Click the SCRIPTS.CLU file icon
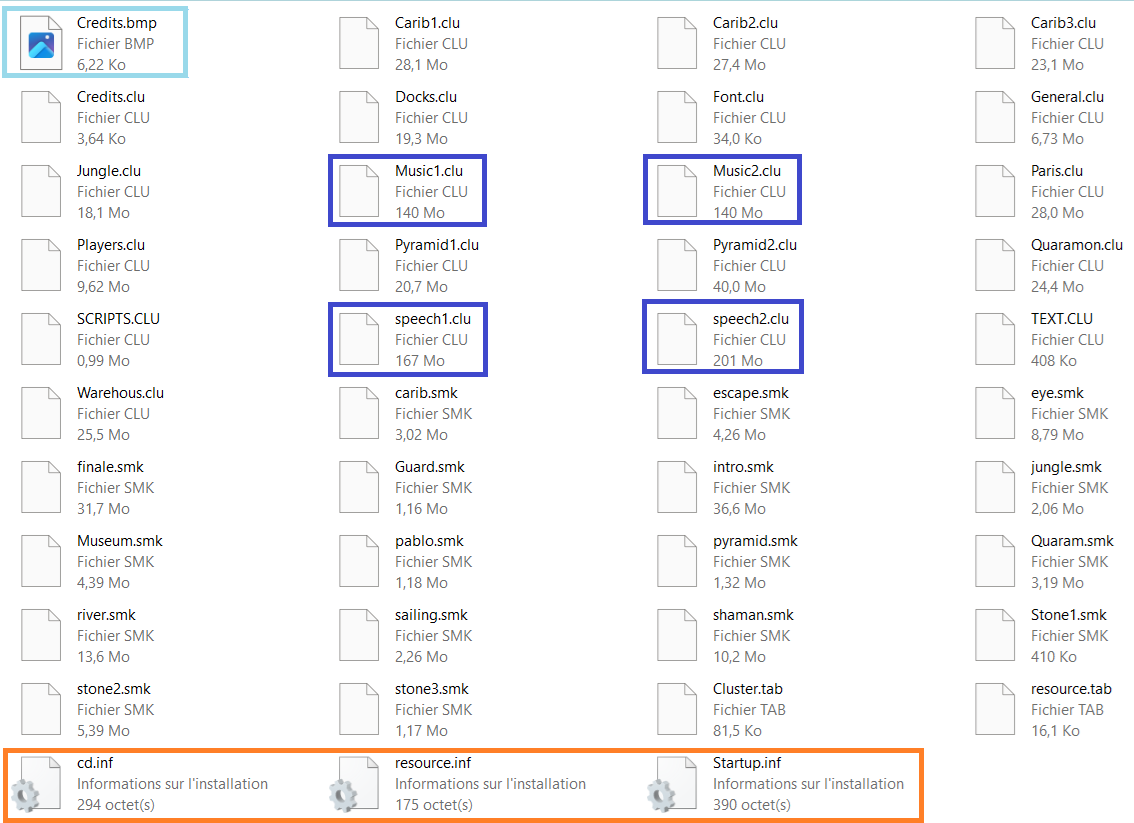This screenshot has height=823, width=1134. [x=40, y=339]
